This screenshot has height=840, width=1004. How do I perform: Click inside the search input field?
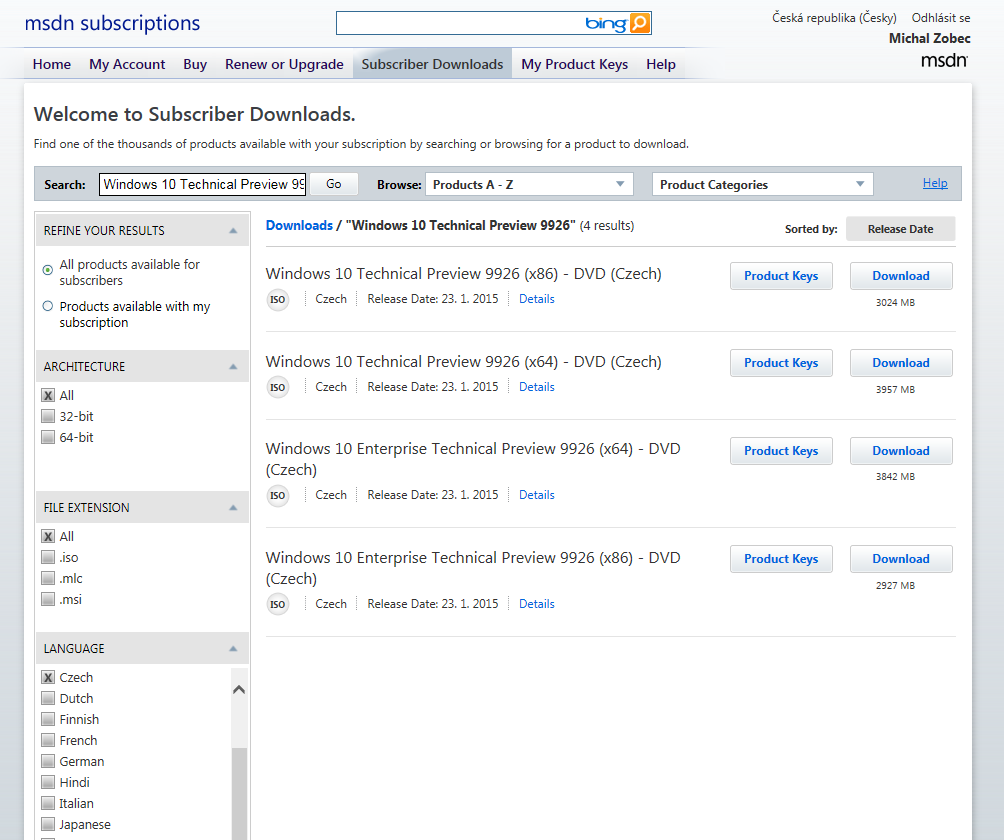202,184
